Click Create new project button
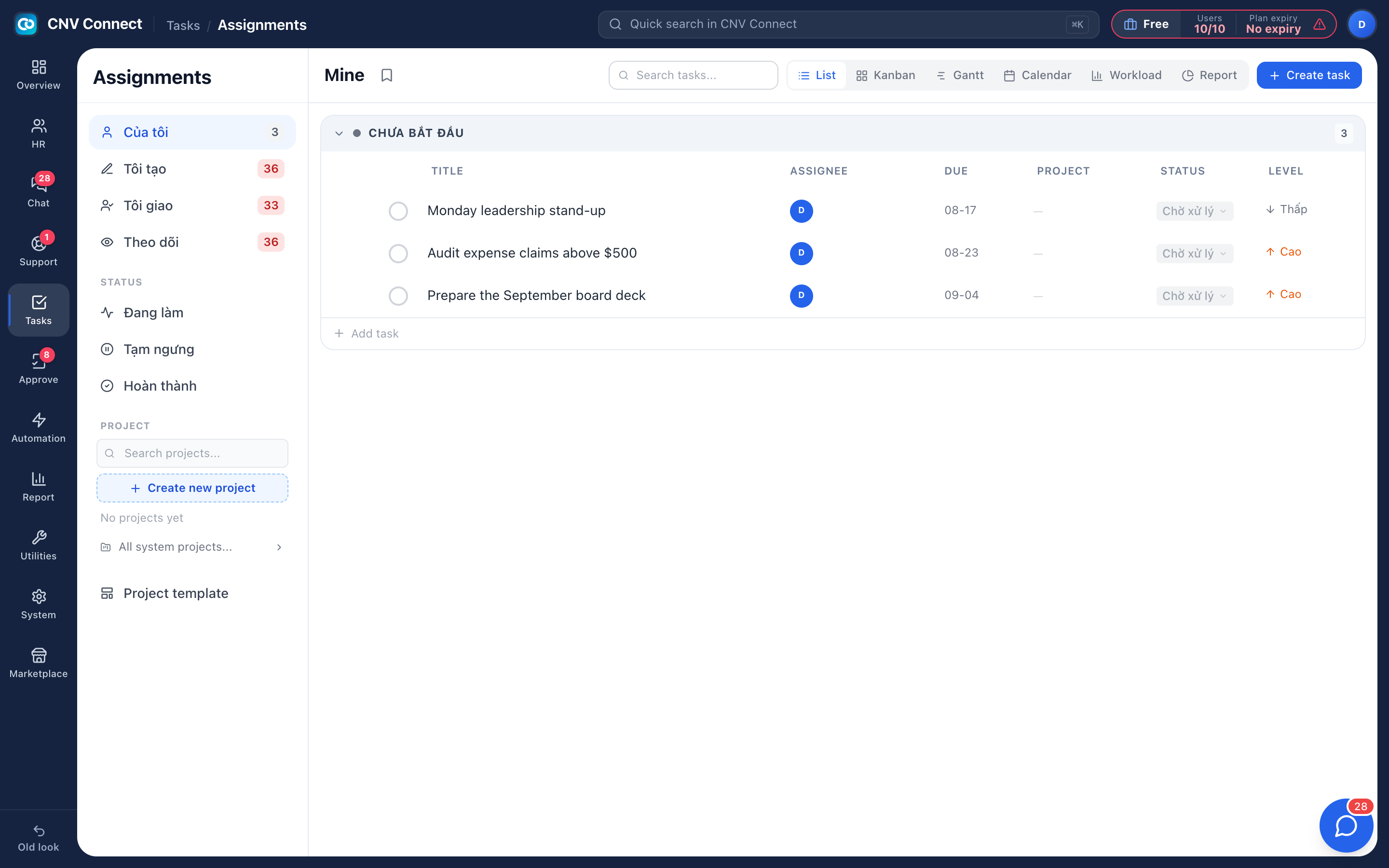This screenshot has height=868, width=1389. click(192, 488)
